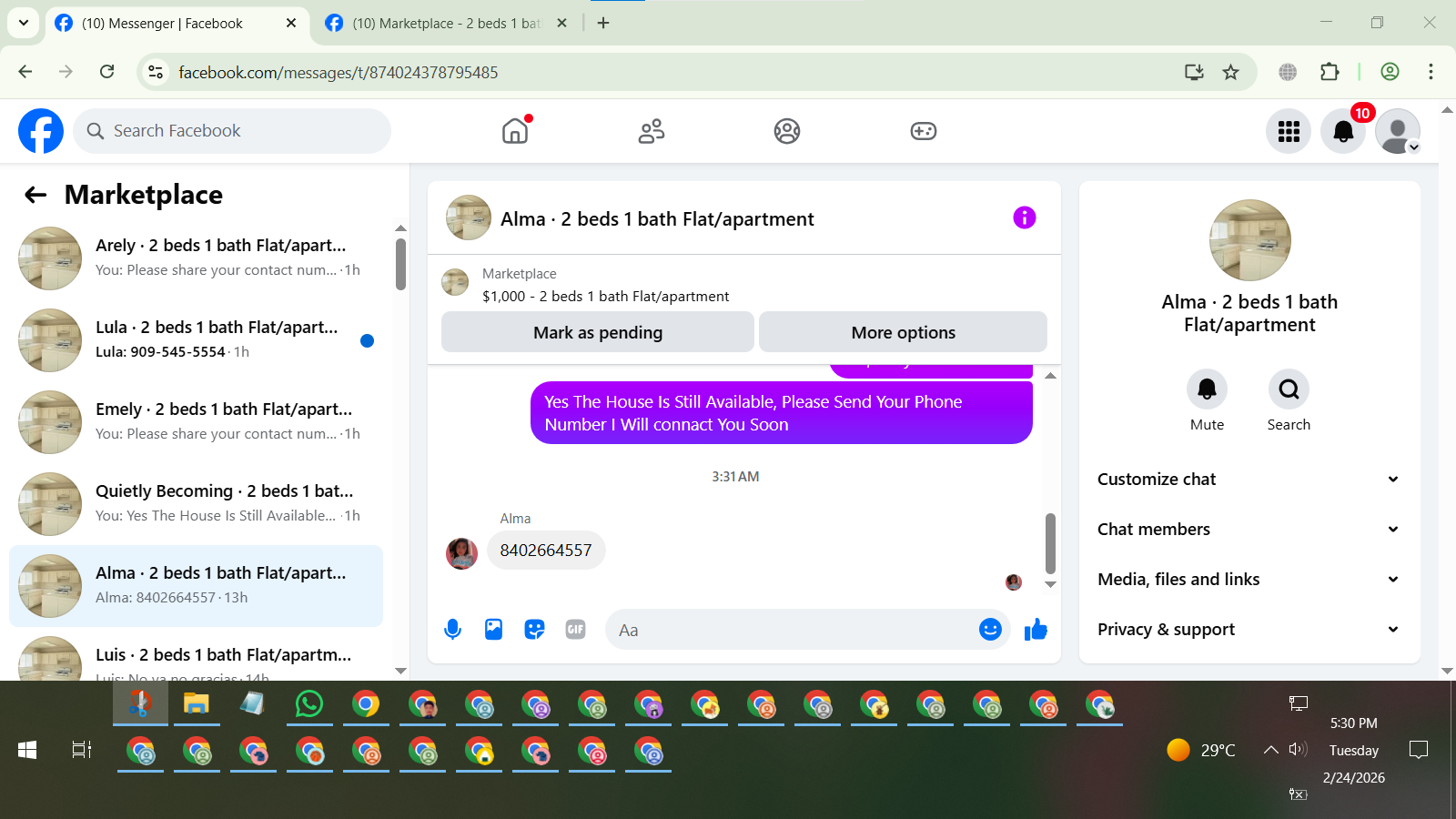This screenshot has height=819, width=1456.
Task: Open WhatsApp from the taskbar
Action: (309, 703)
